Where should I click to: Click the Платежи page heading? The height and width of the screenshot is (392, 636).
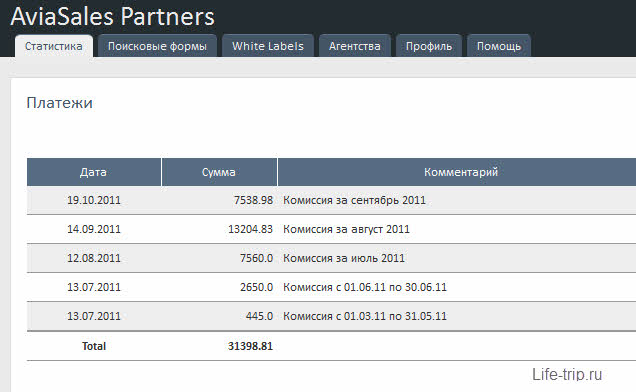(60, 103)
